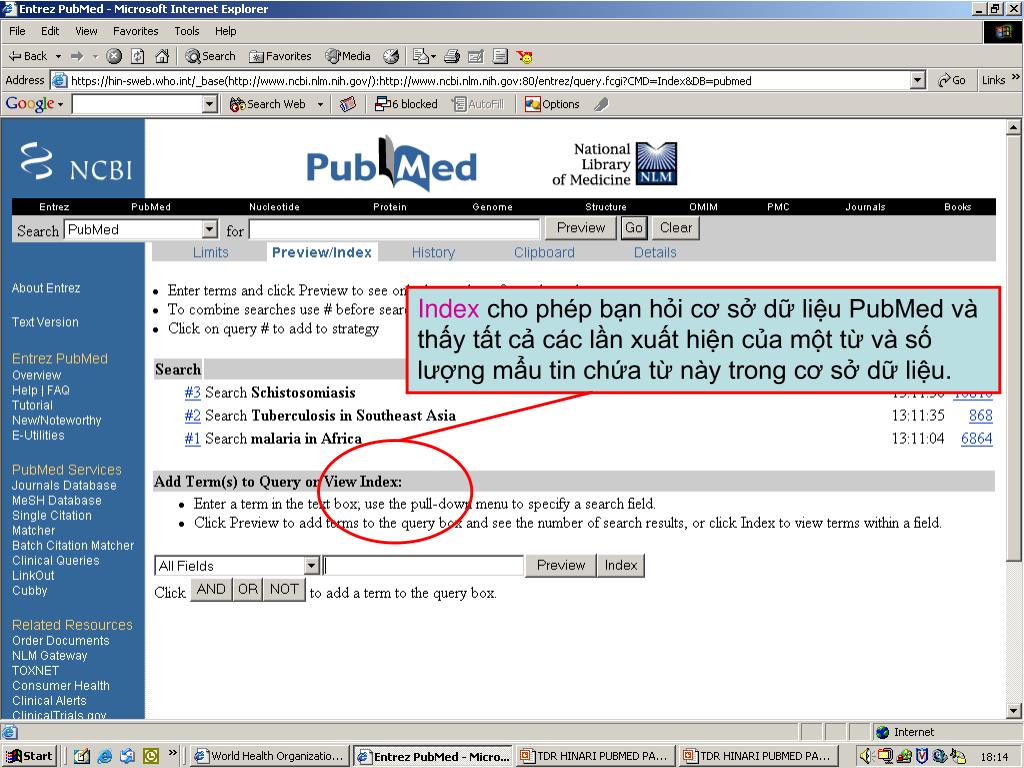Click the Google toolbar news icon
The image size is (1024, 768).
pyautogui.click(x=348, y=104)
